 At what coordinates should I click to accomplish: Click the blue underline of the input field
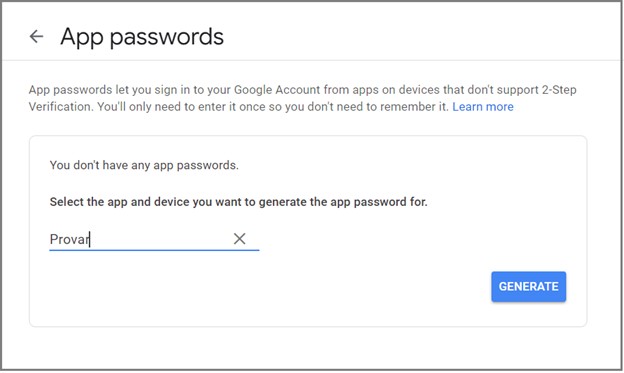click(154, 250)
